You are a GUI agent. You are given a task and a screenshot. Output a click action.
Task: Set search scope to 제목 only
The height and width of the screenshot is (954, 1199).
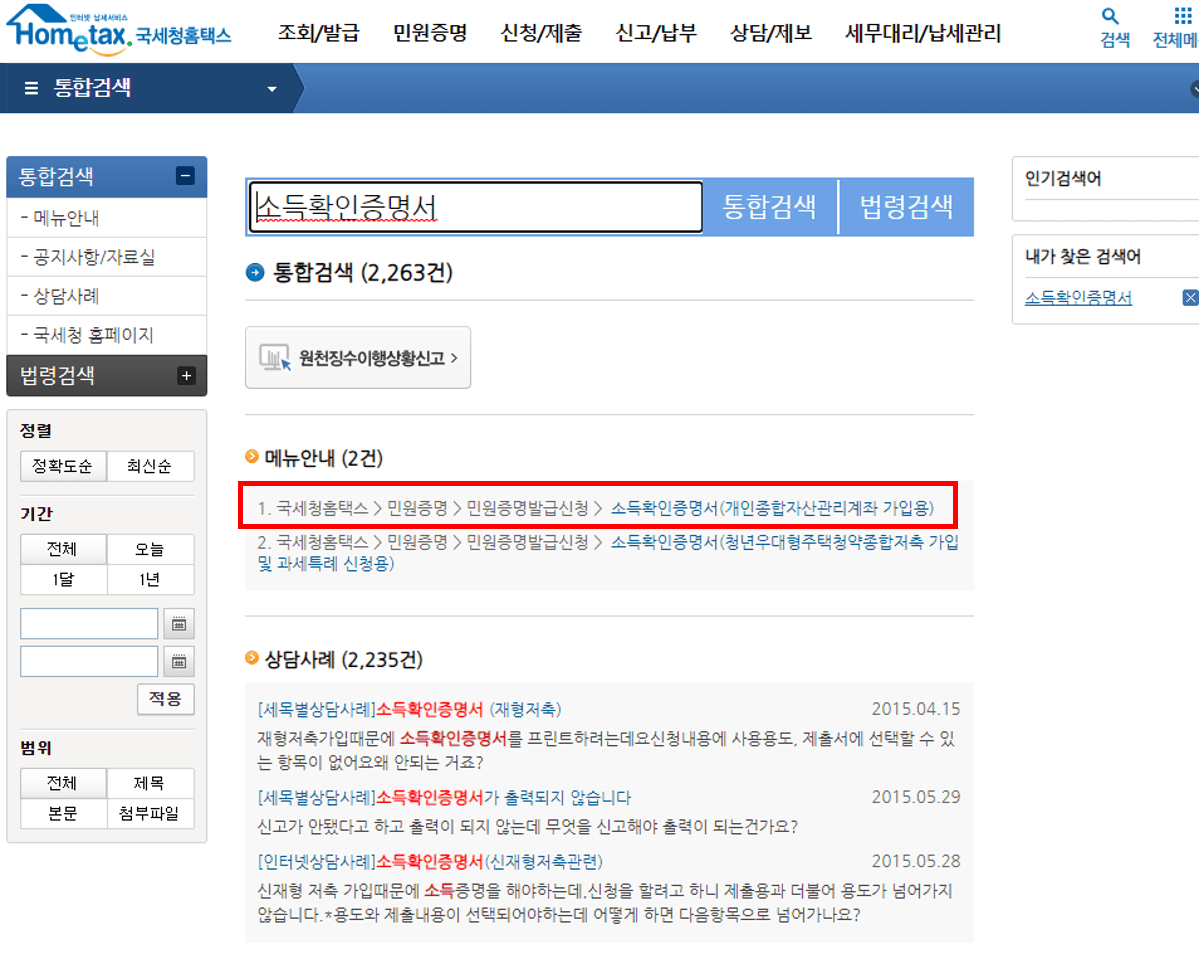pyautogui.click(x=150, y=781)
